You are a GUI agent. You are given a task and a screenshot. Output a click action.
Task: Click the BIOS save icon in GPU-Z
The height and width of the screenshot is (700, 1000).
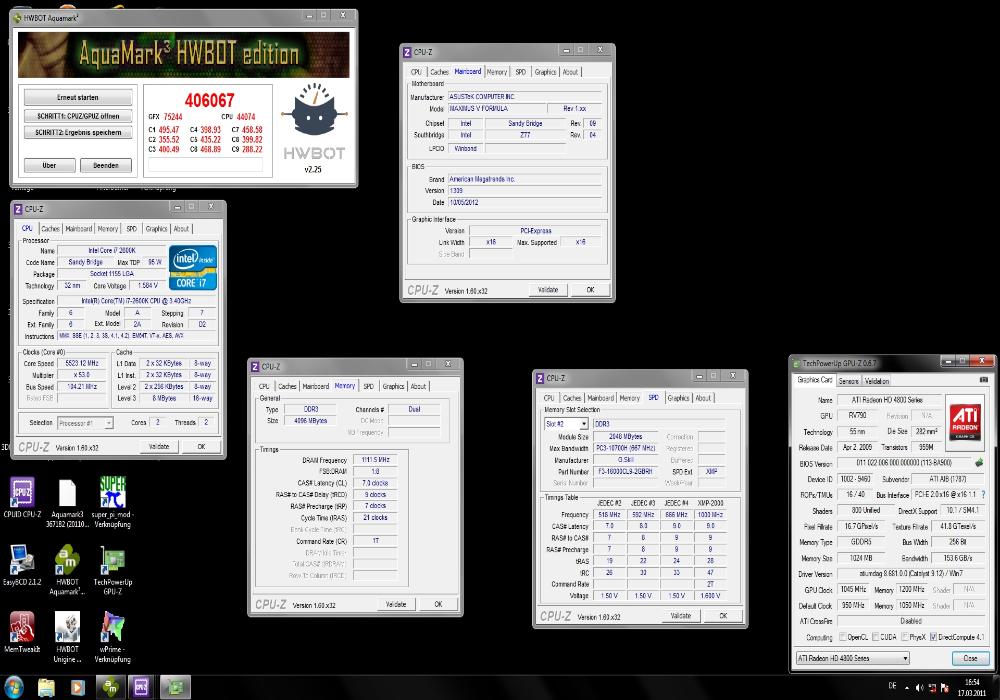979,463
